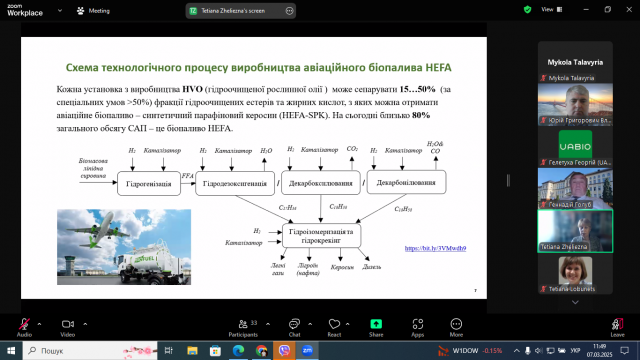Click the green Share screen button

(376, 327)
